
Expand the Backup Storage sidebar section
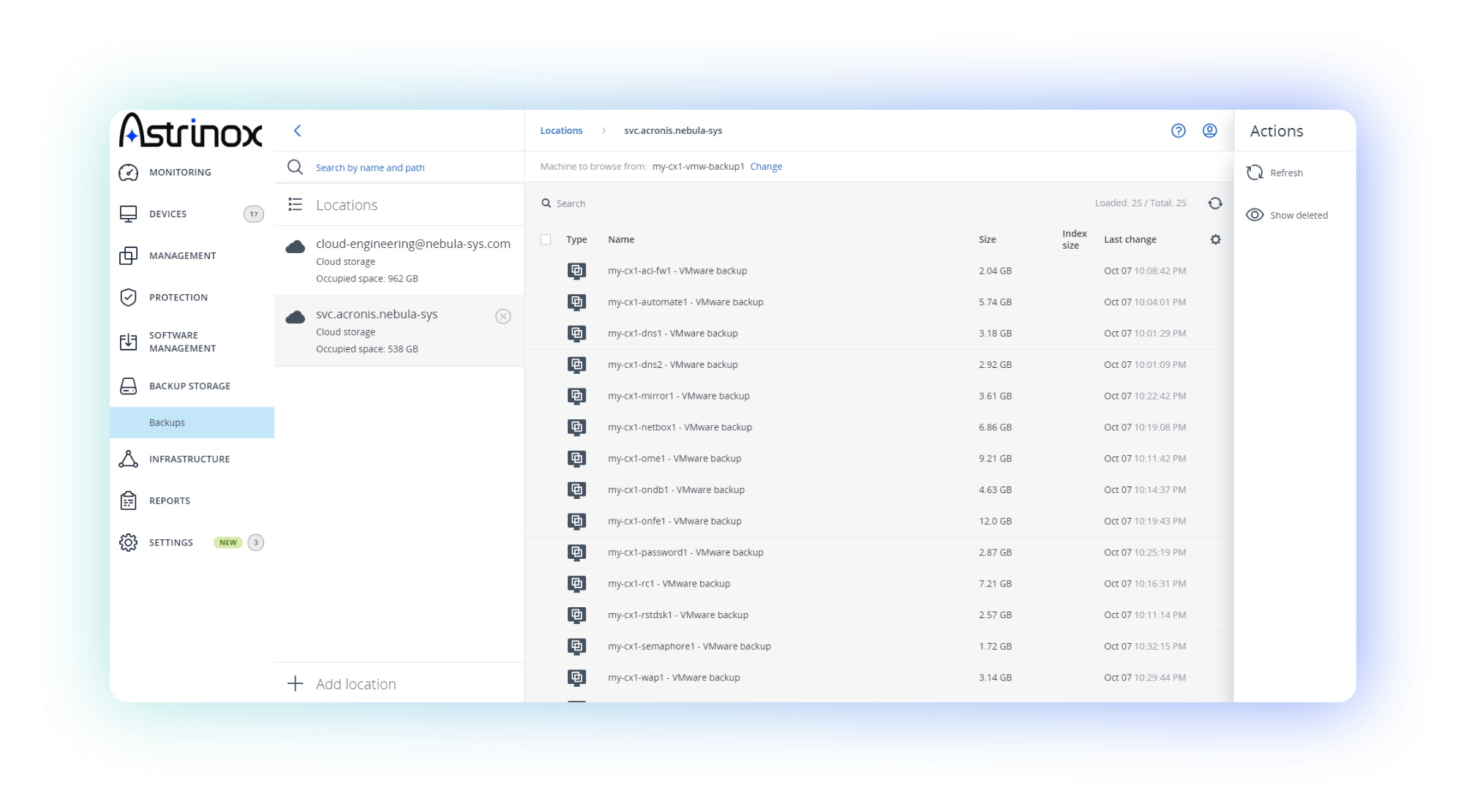click(x=189, y=386)
